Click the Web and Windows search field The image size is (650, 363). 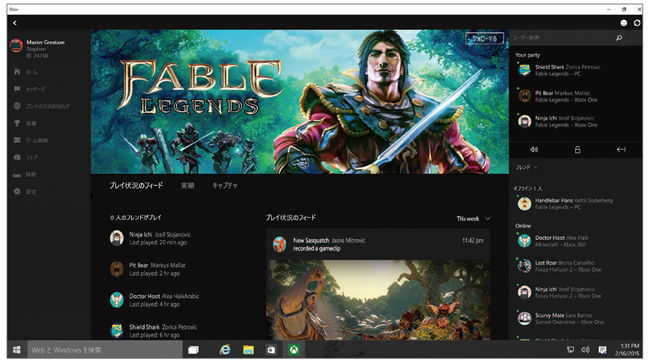pyautogui.click(x=105, y=350)
